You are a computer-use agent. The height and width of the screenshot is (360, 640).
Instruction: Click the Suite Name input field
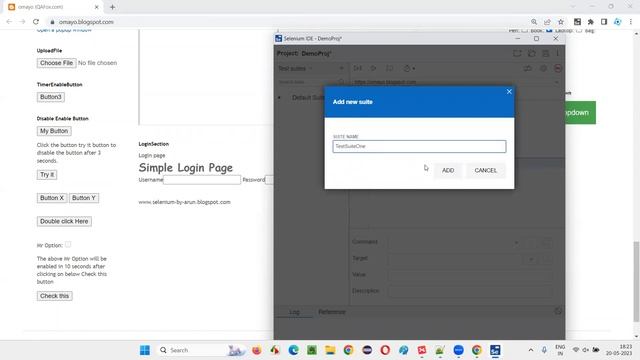point(419,147)
